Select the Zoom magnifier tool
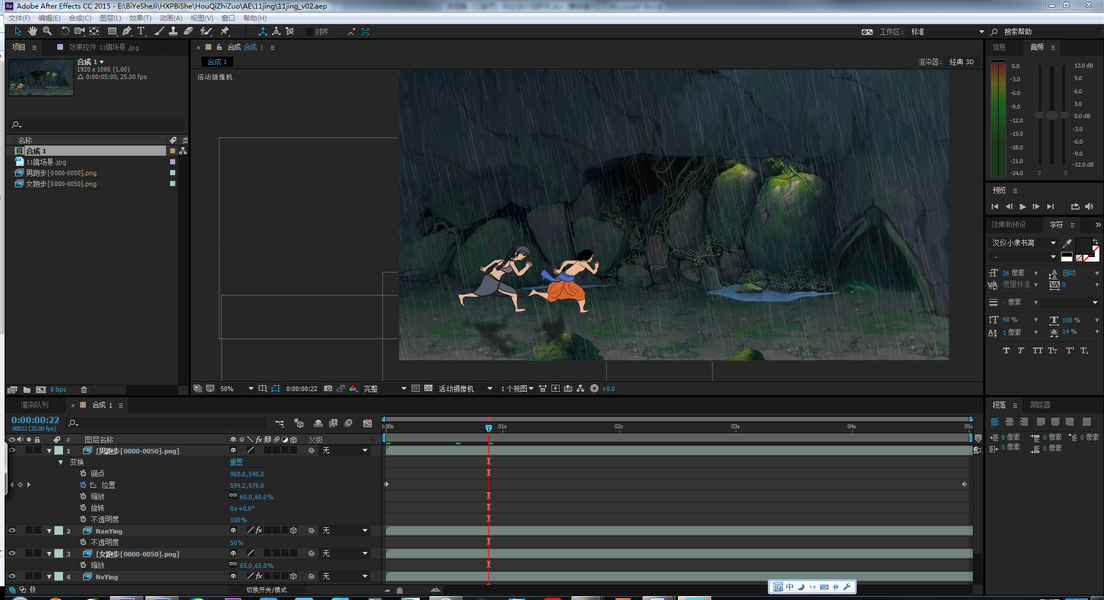1104x600 pixels. pos(47,31)
